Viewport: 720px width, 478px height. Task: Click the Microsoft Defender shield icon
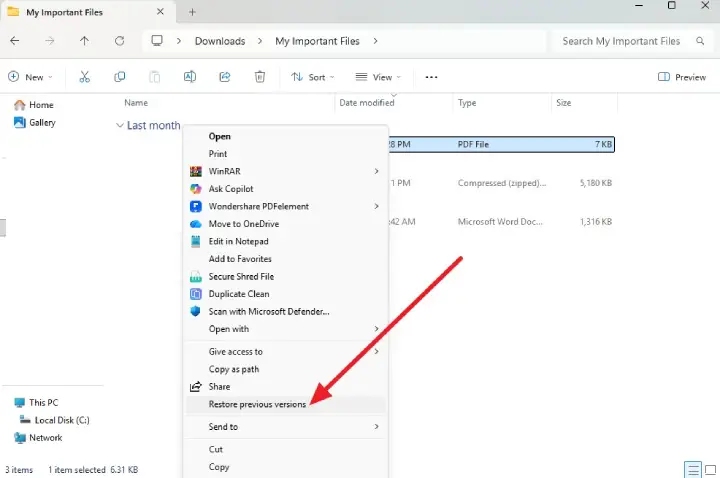(x=196, y=311)
